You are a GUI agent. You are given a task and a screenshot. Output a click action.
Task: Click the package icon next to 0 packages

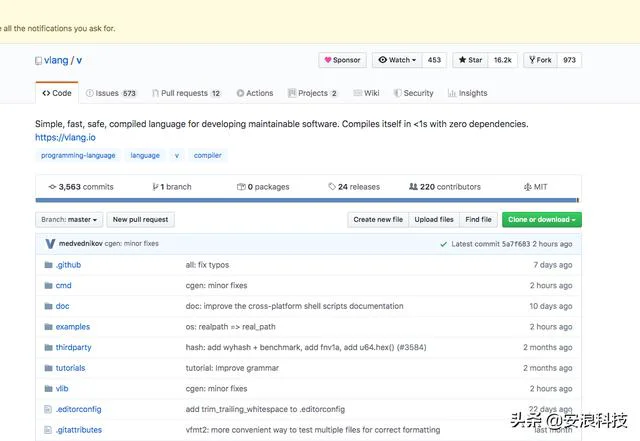[x=241, y=187]
